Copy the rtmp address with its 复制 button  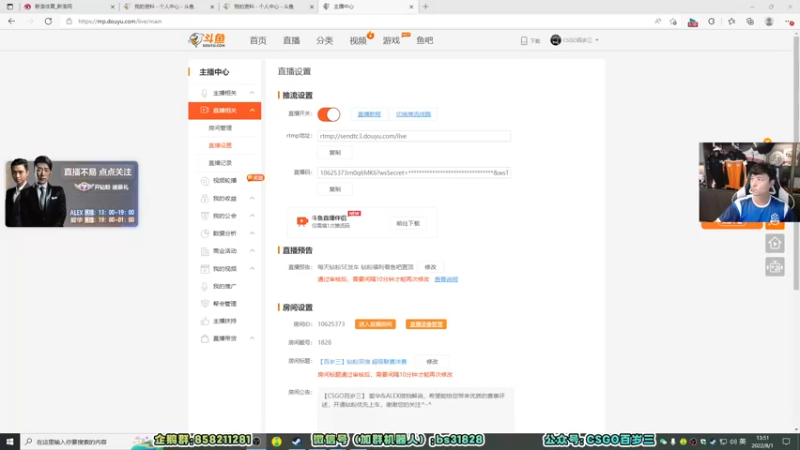(x=335, y=153)
